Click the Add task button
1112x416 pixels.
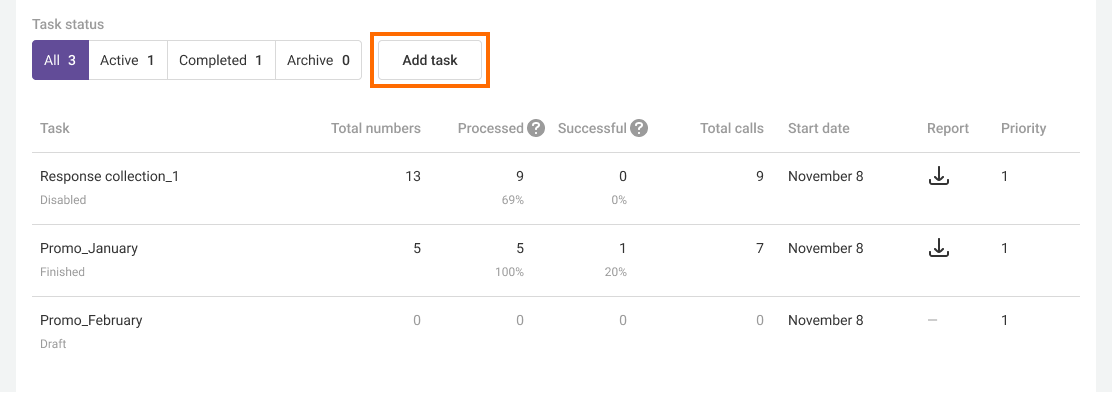(430, 60)
